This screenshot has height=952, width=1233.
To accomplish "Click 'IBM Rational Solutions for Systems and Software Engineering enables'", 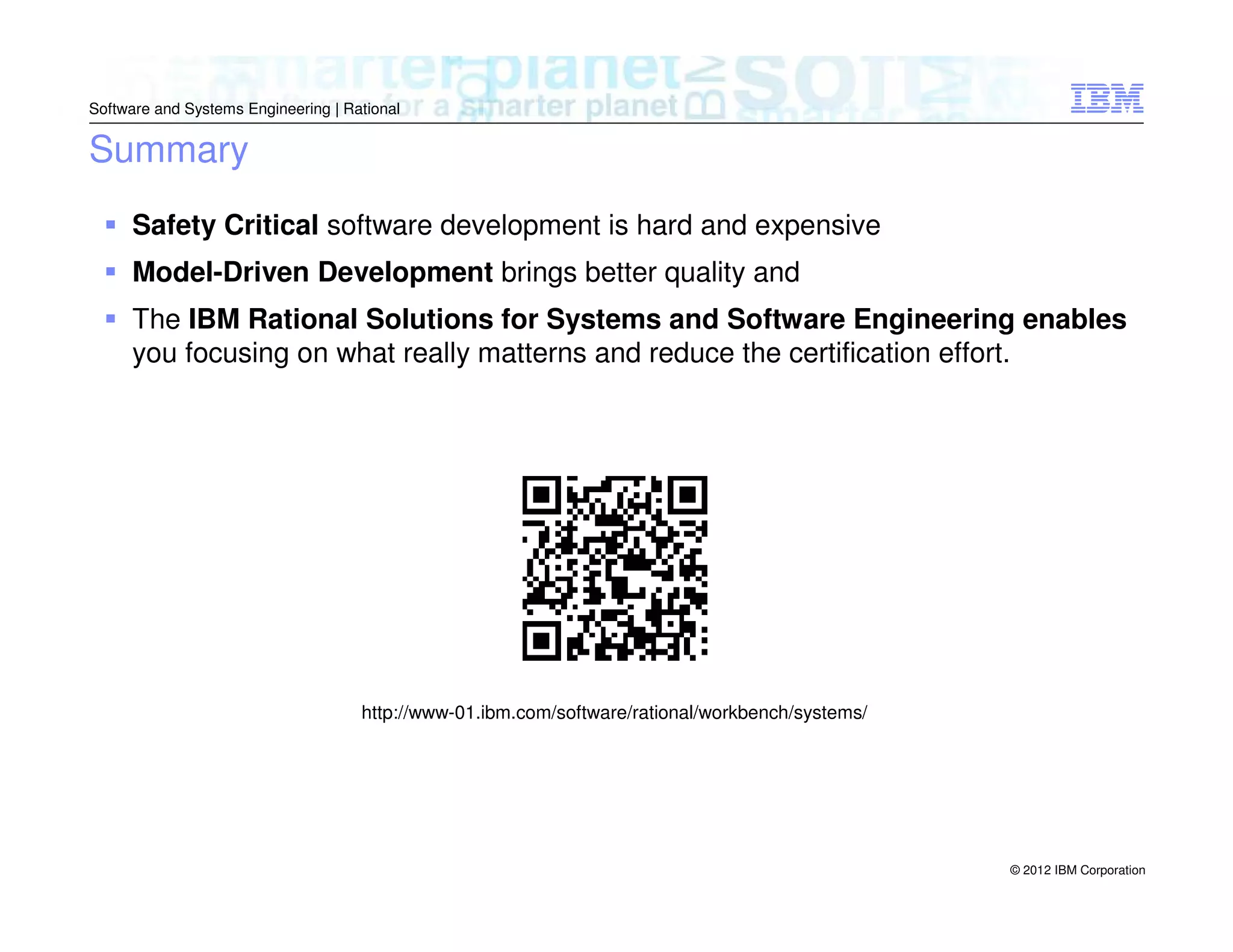I will click(657, 320).
